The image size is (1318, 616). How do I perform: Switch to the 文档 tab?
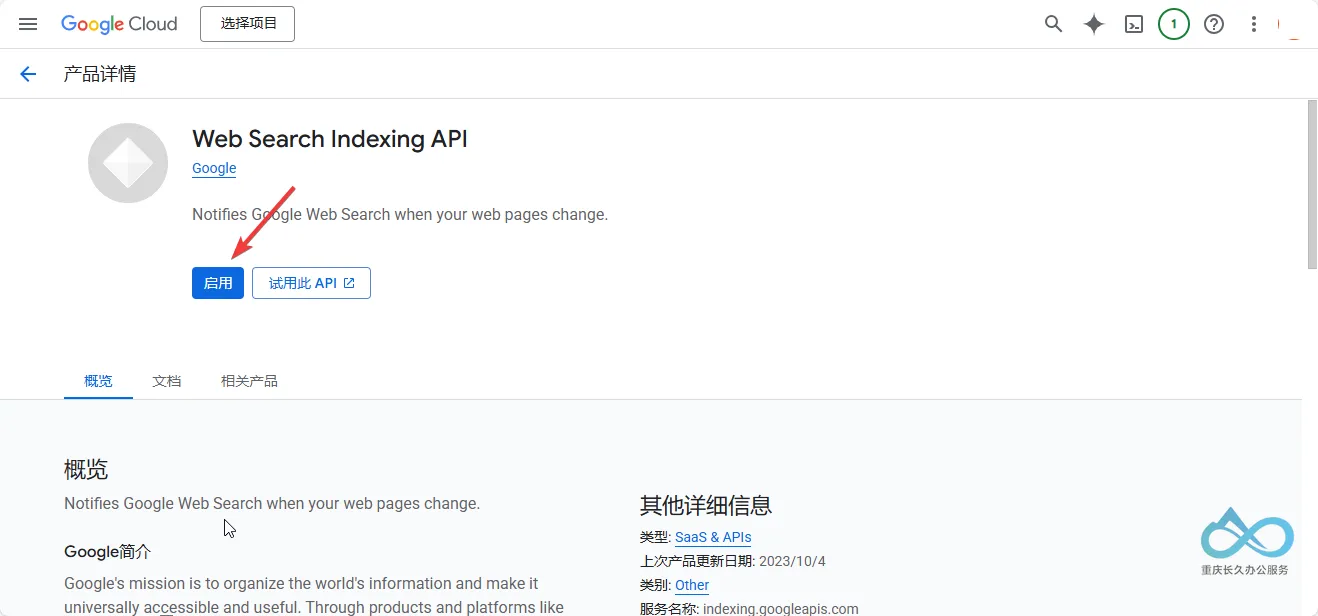tap(167, 381)
